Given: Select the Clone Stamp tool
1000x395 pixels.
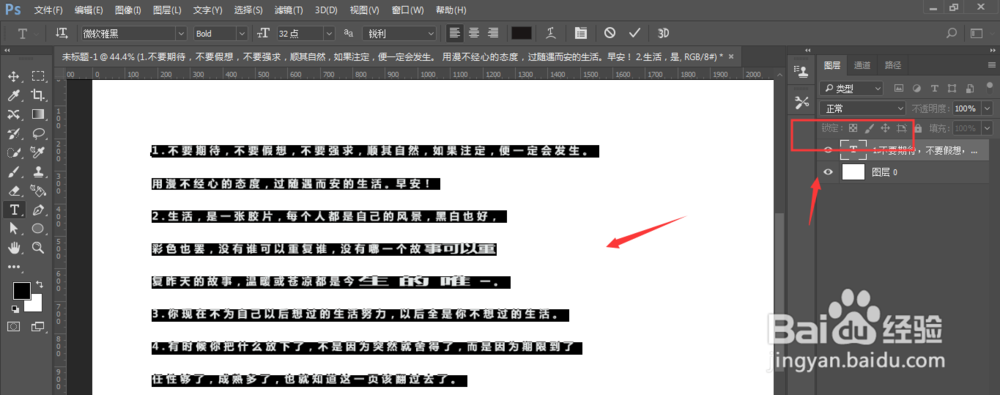Looking at the screenshot, I should tap(38, 172).
